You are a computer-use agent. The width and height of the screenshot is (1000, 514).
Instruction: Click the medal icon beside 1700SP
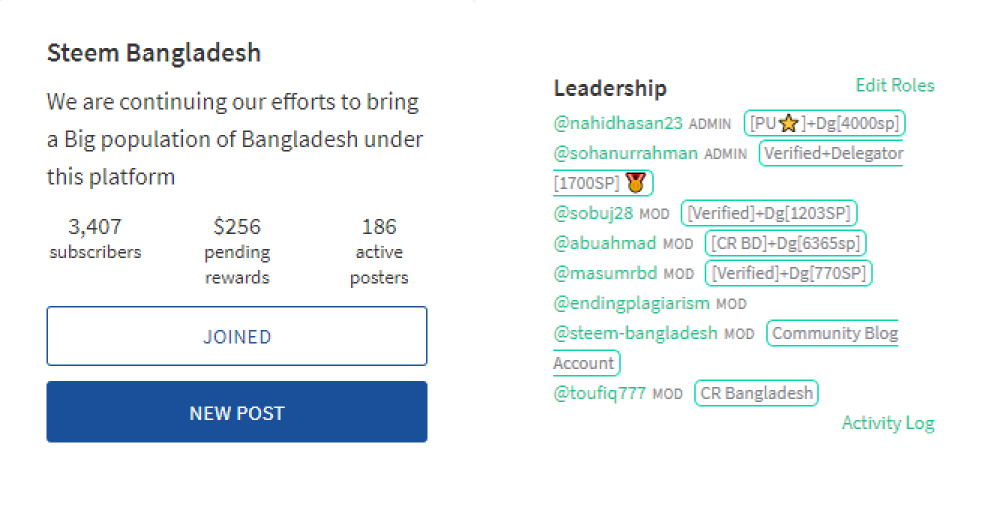click(x=635, y=183)
